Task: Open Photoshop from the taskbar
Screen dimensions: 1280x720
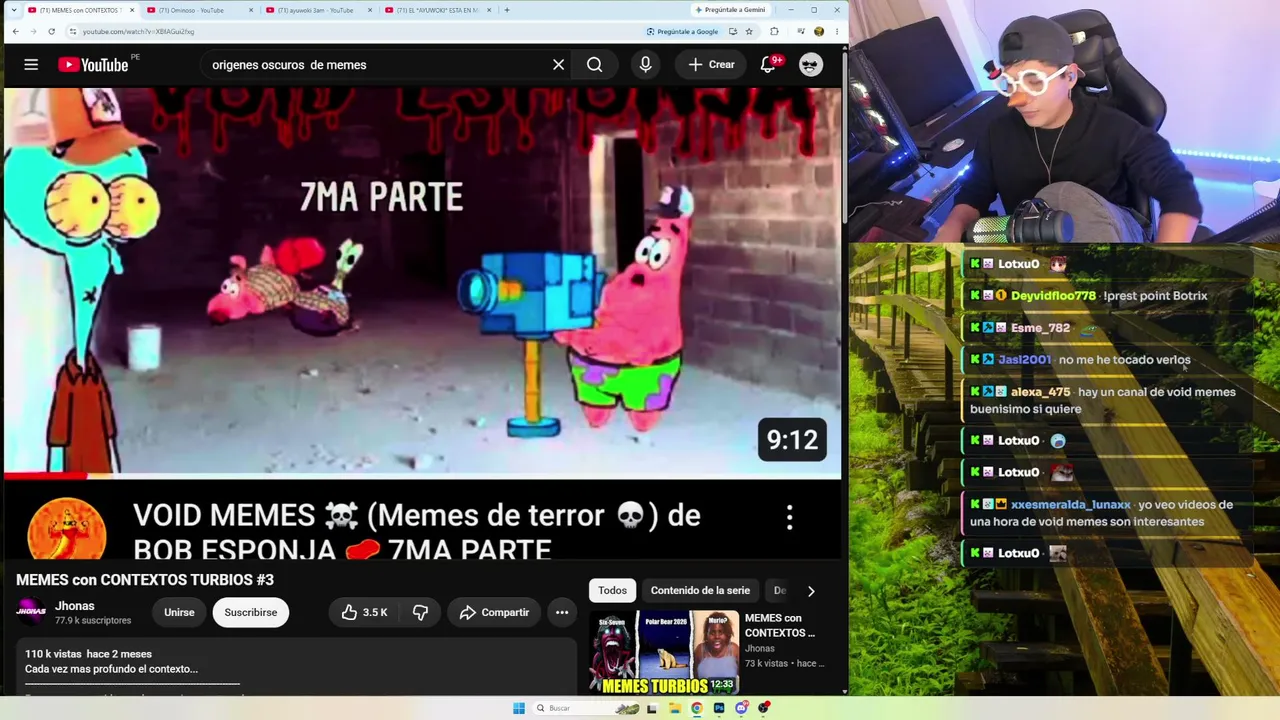Action: (x=719, y=708)
